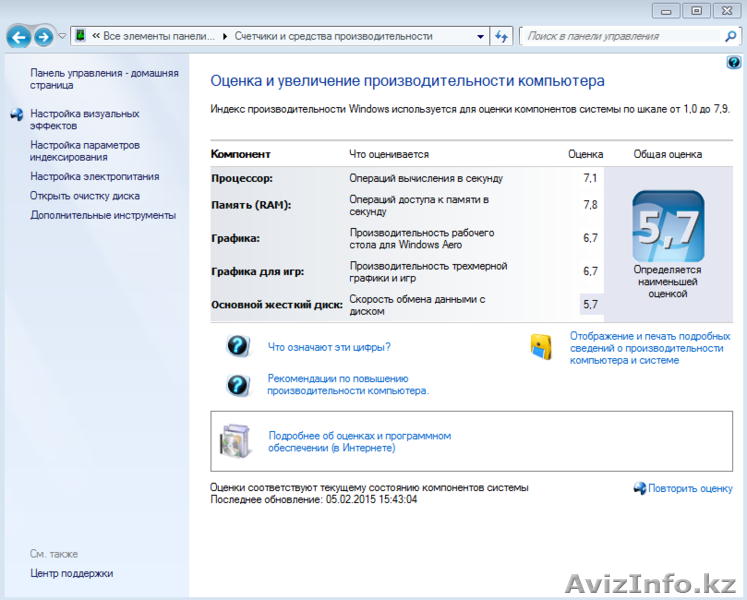This screenshot has height=600, width=747.
Task: Select 'Все элементы панели' breadcrumb segment
Action: [158, 36]
